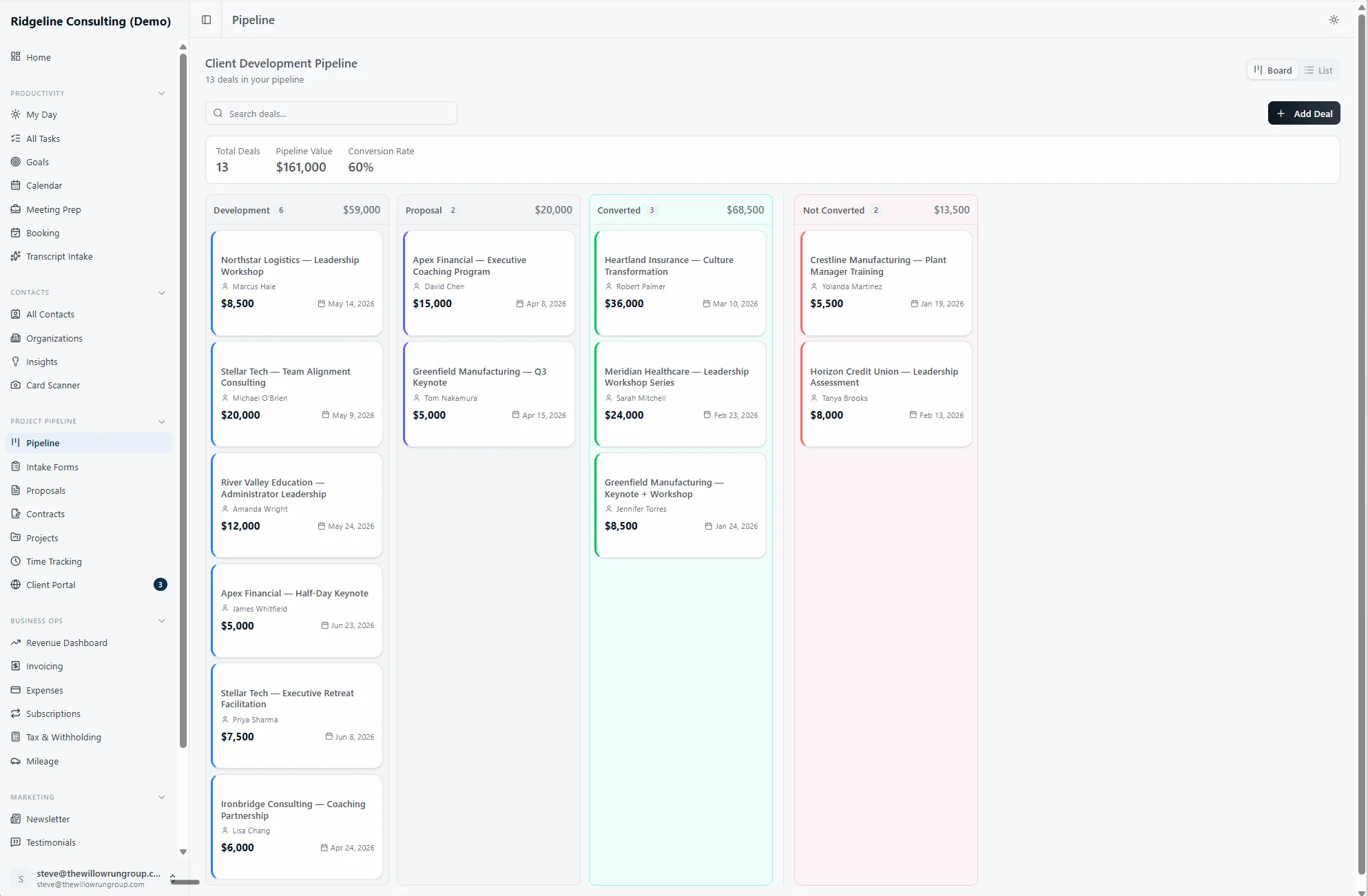
Task: Open Card Scanner camera icon
Action: pos(16,385)
